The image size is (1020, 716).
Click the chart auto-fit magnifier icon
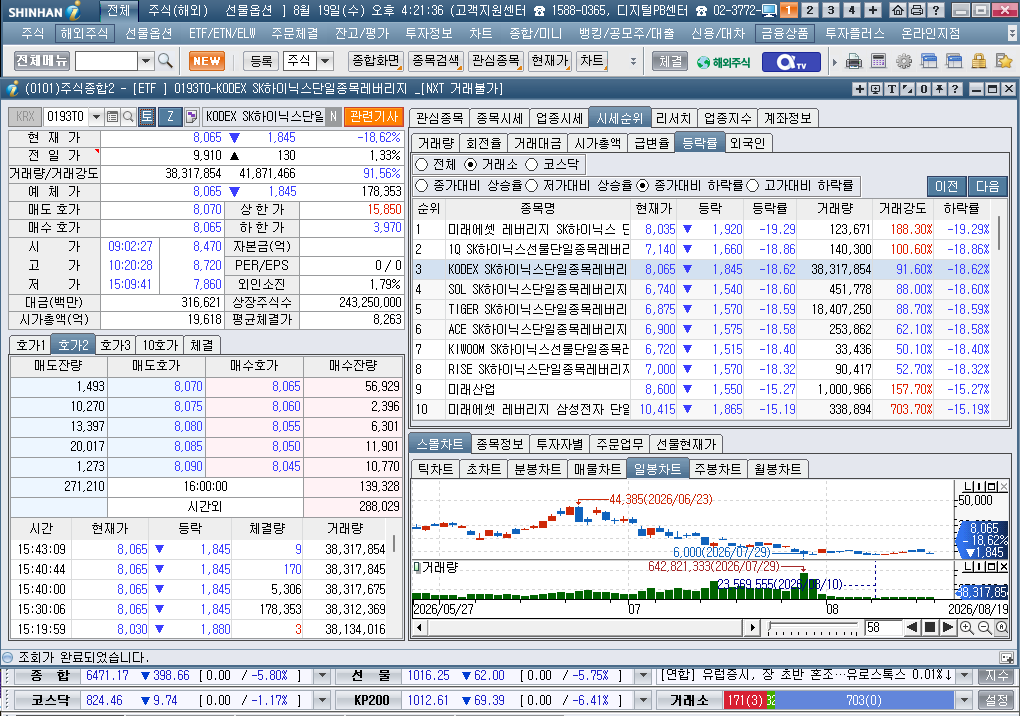[1002, 628]
